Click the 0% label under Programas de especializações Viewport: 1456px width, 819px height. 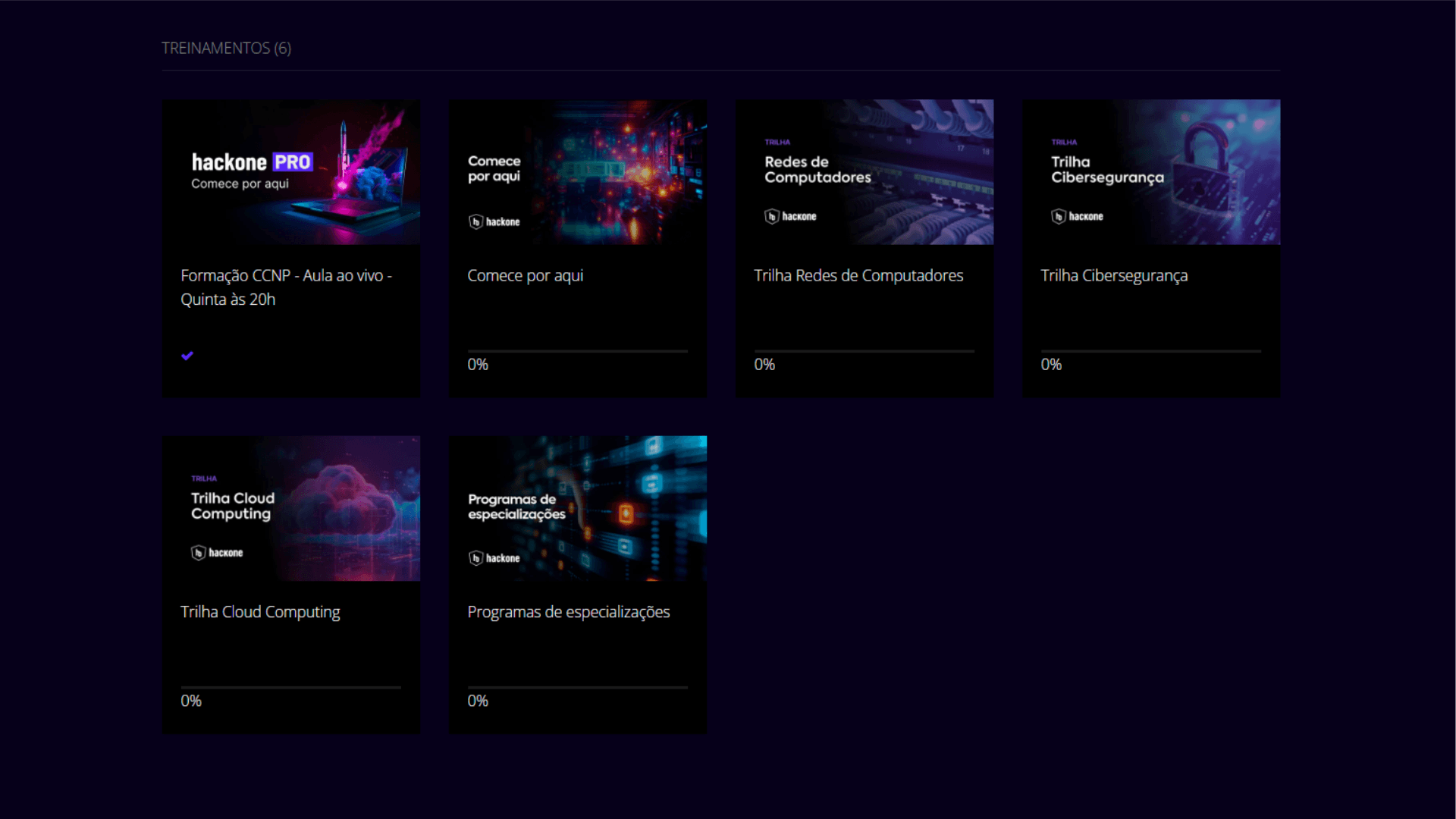478,701
